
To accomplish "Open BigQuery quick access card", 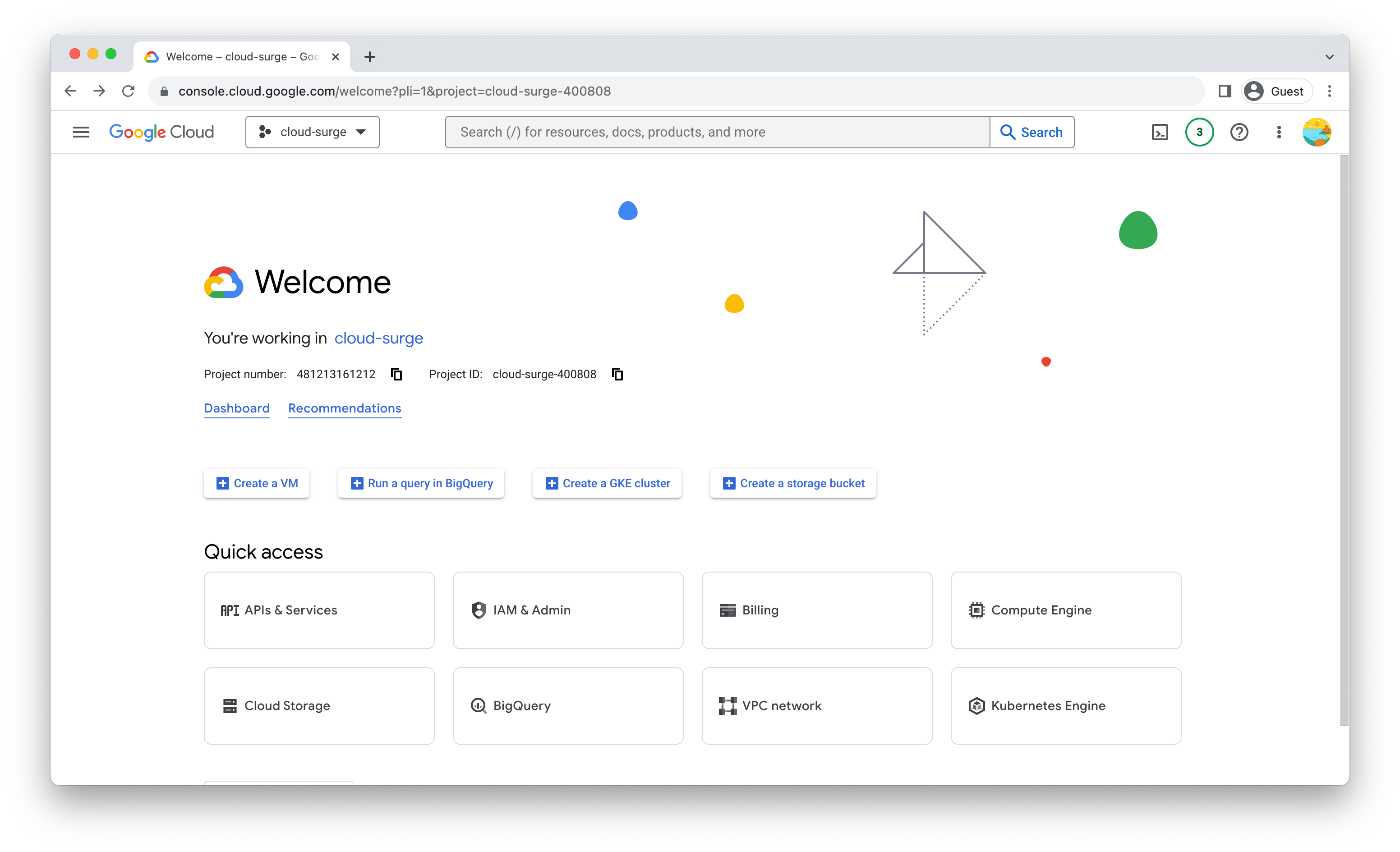I will pyautogui.click(x=568, y=705).
